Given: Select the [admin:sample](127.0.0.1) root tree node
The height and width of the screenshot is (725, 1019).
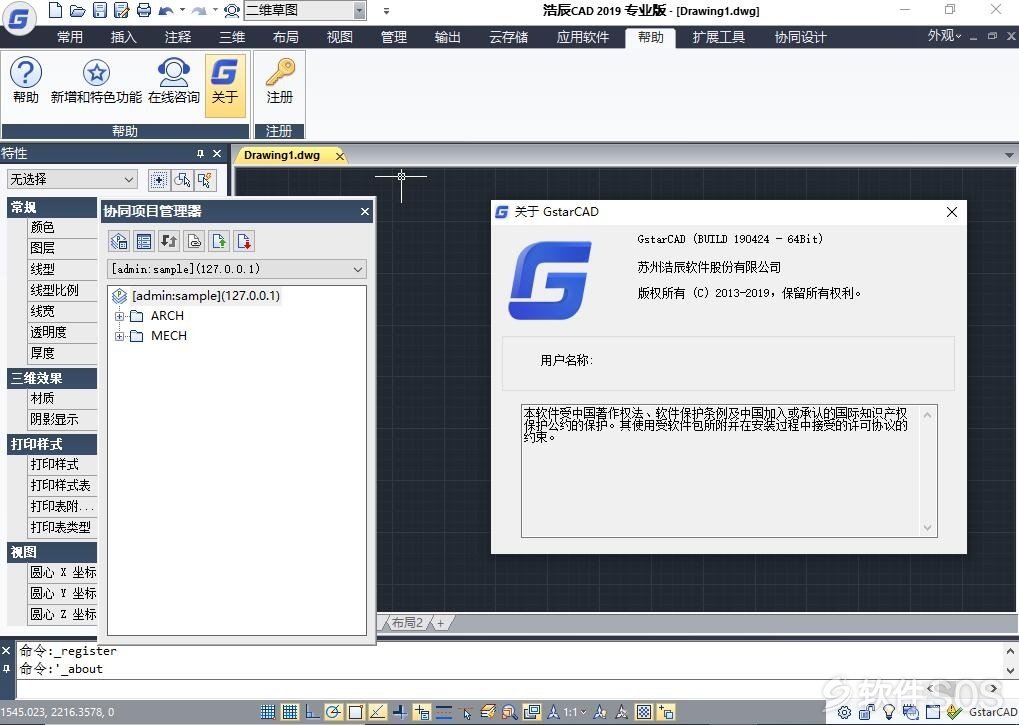Looking at the screenshot, I should click(205, 296).
